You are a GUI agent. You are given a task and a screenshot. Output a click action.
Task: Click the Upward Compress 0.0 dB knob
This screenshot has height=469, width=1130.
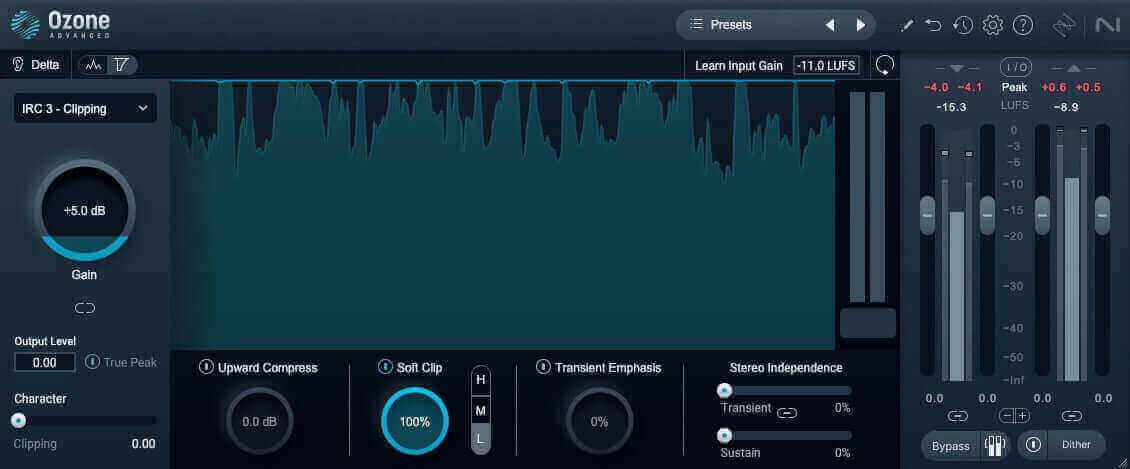259,421
